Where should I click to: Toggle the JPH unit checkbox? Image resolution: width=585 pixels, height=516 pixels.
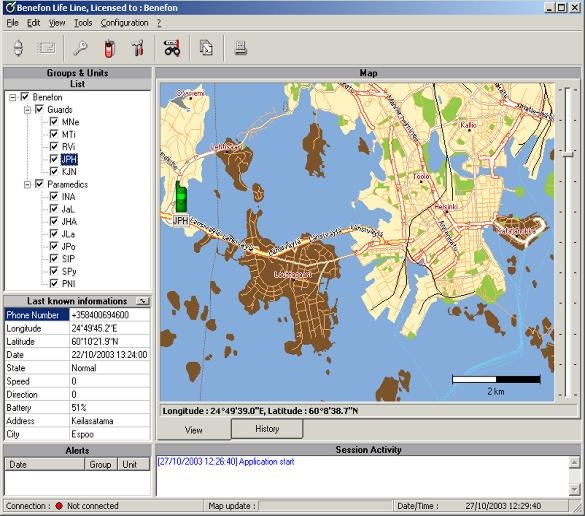(x=54, y=159)
